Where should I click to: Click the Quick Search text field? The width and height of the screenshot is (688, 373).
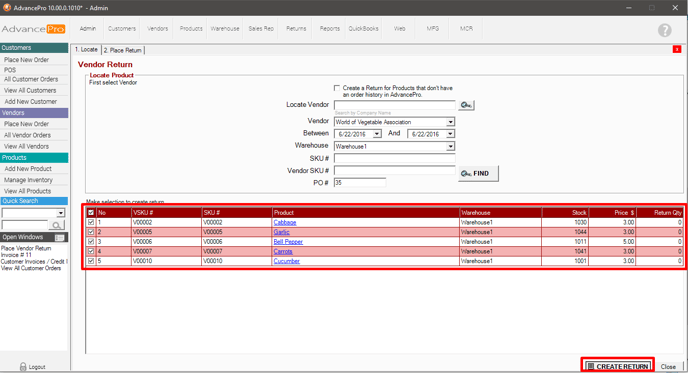pos(25,225)
